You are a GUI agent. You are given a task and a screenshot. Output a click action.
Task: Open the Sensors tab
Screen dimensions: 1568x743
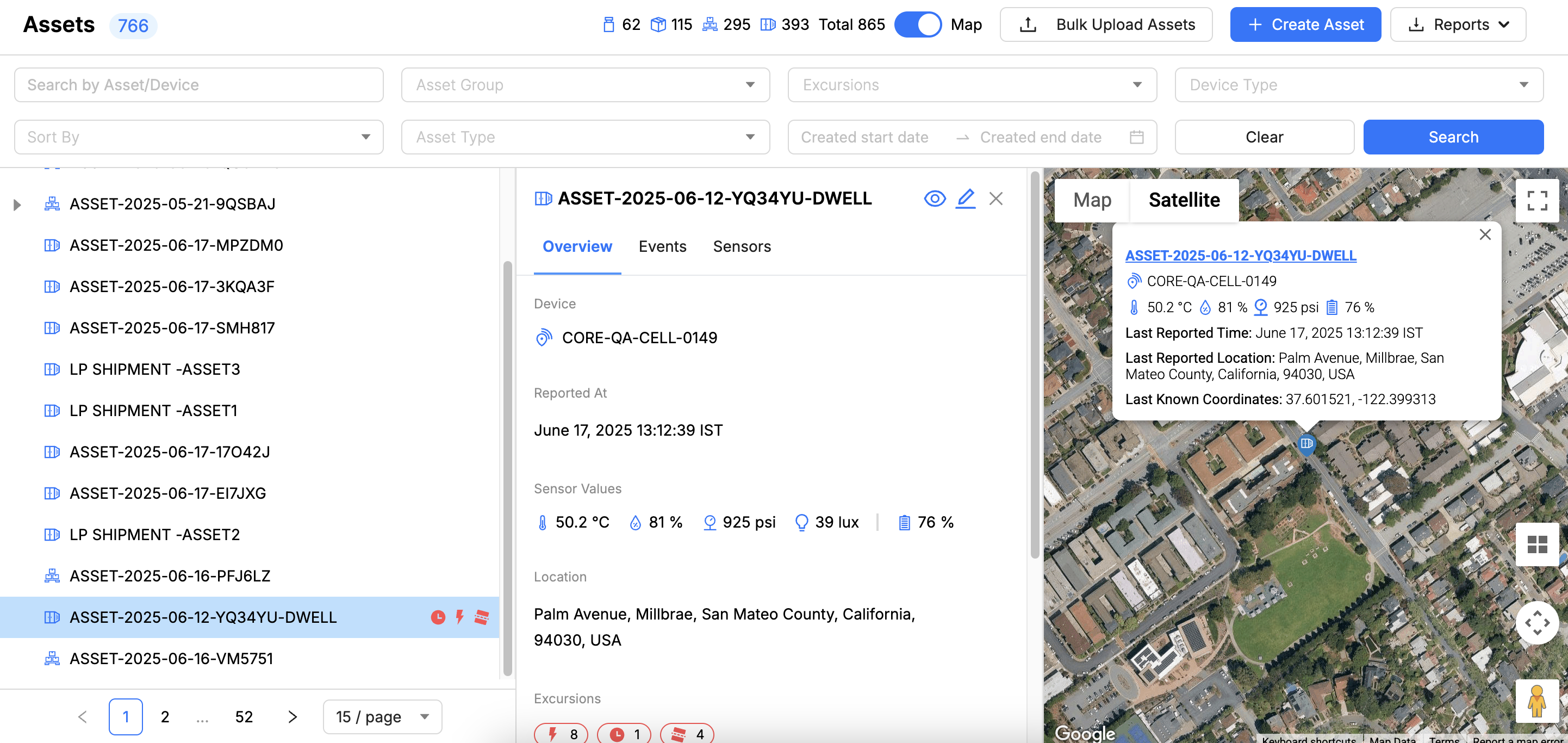click(x=742, y=246)
